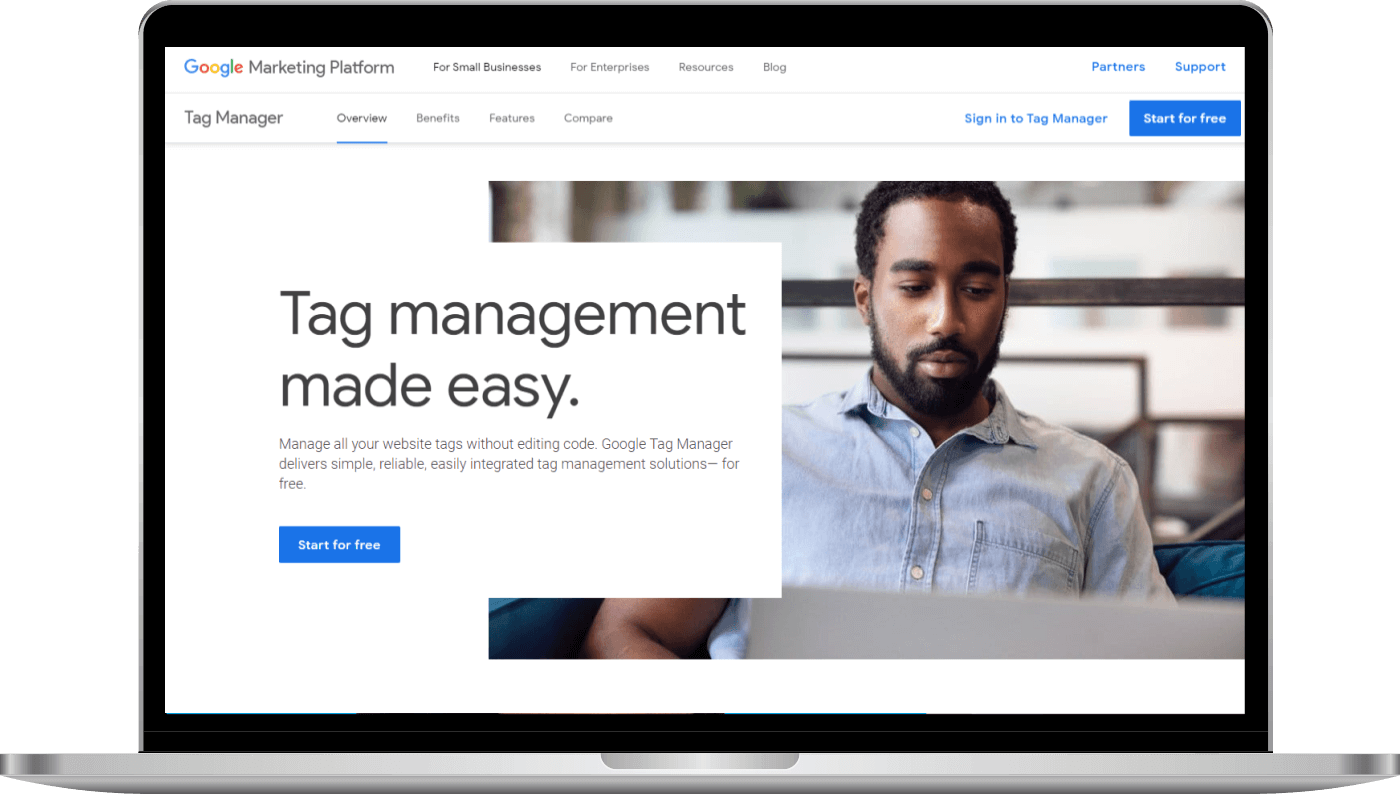Switch to the Compare tab
This screenshot has width=1400, height=794.
tap(588, 118)
